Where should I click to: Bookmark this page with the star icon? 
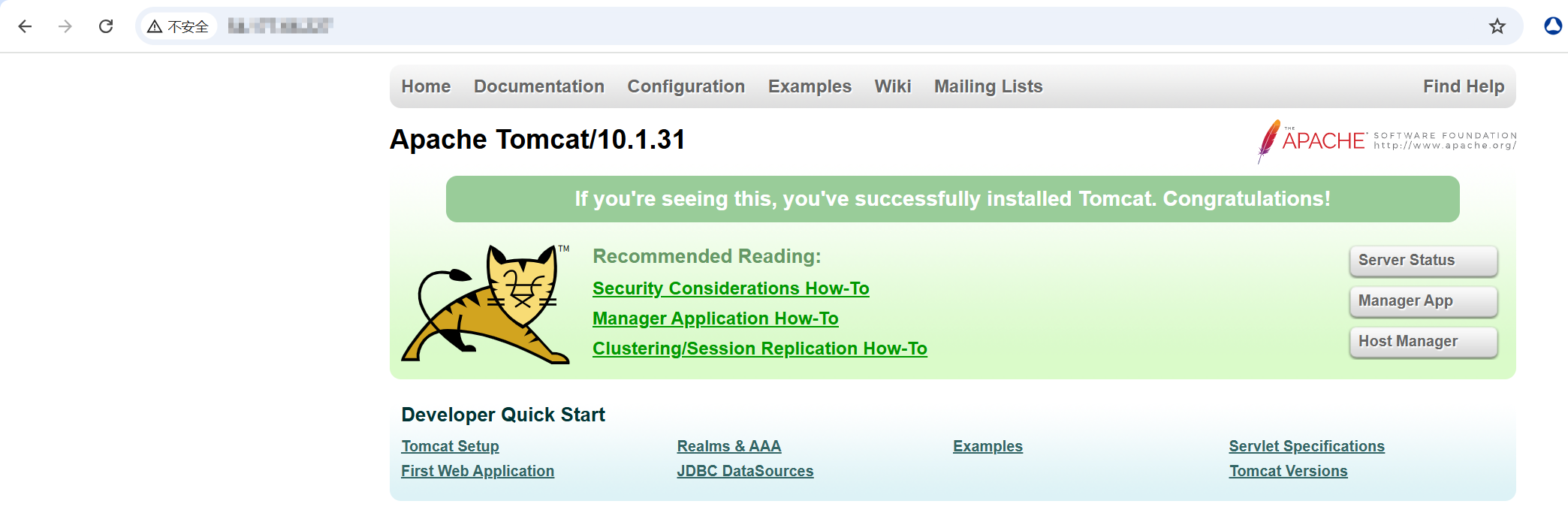coord(1497,26)
